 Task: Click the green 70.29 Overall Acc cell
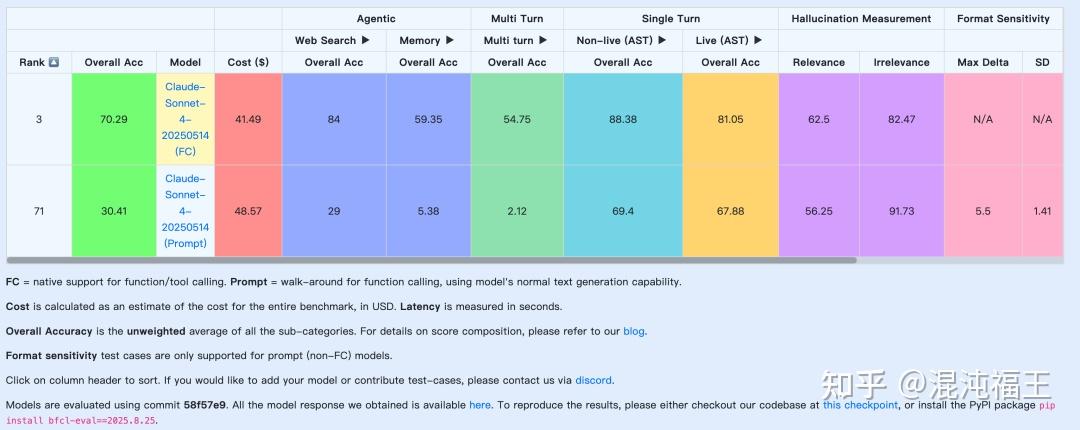point(114,119)
